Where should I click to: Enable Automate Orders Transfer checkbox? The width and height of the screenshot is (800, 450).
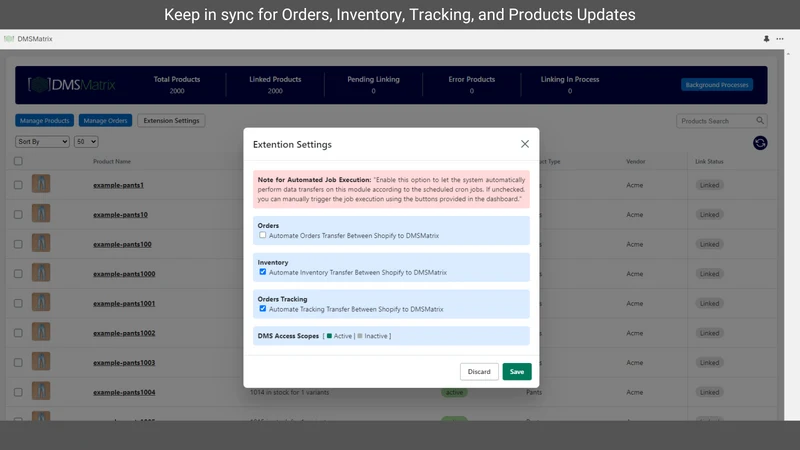(x=262, y=235)
